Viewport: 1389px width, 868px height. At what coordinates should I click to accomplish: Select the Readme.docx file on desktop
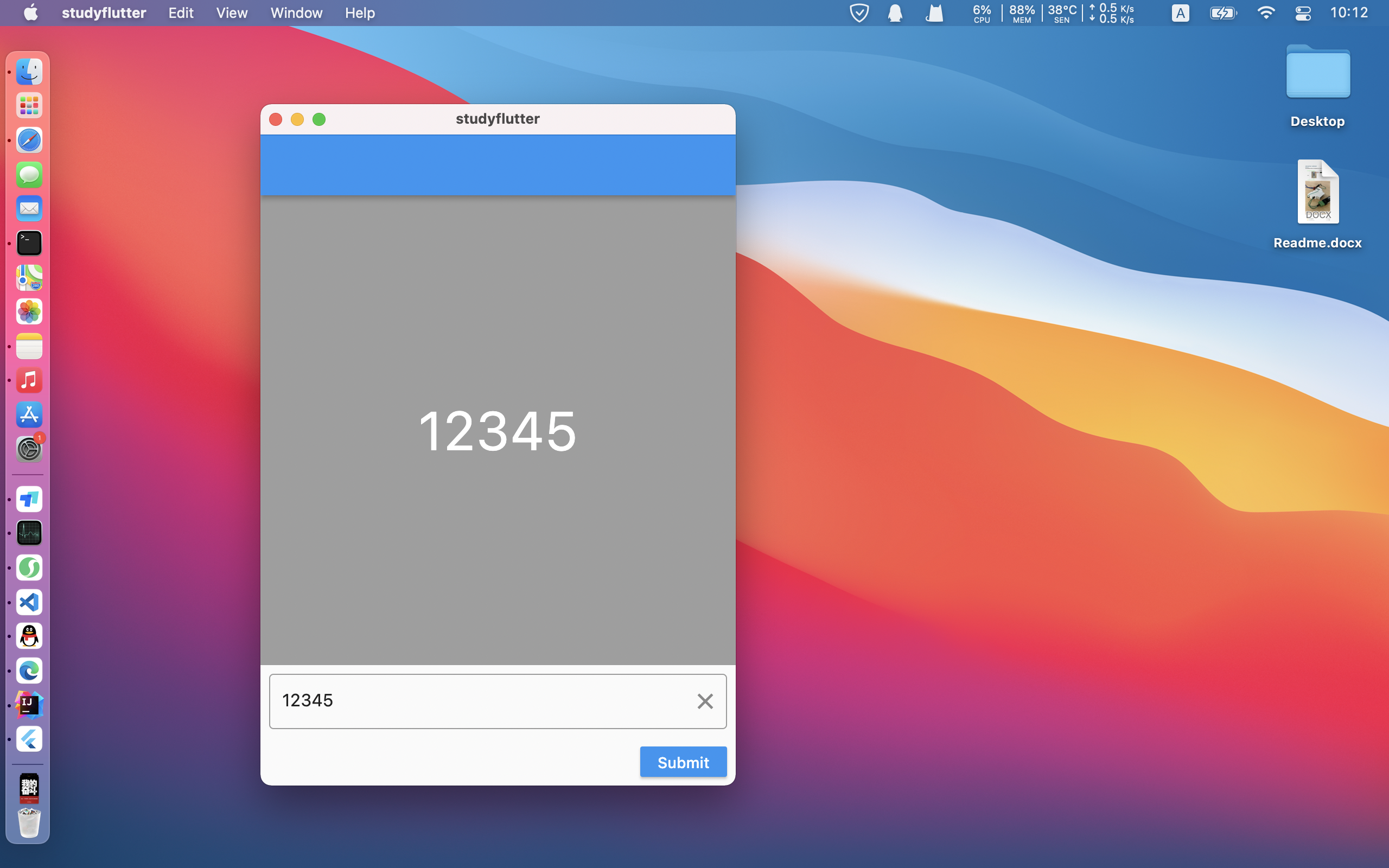click(x=1318, y=192)
